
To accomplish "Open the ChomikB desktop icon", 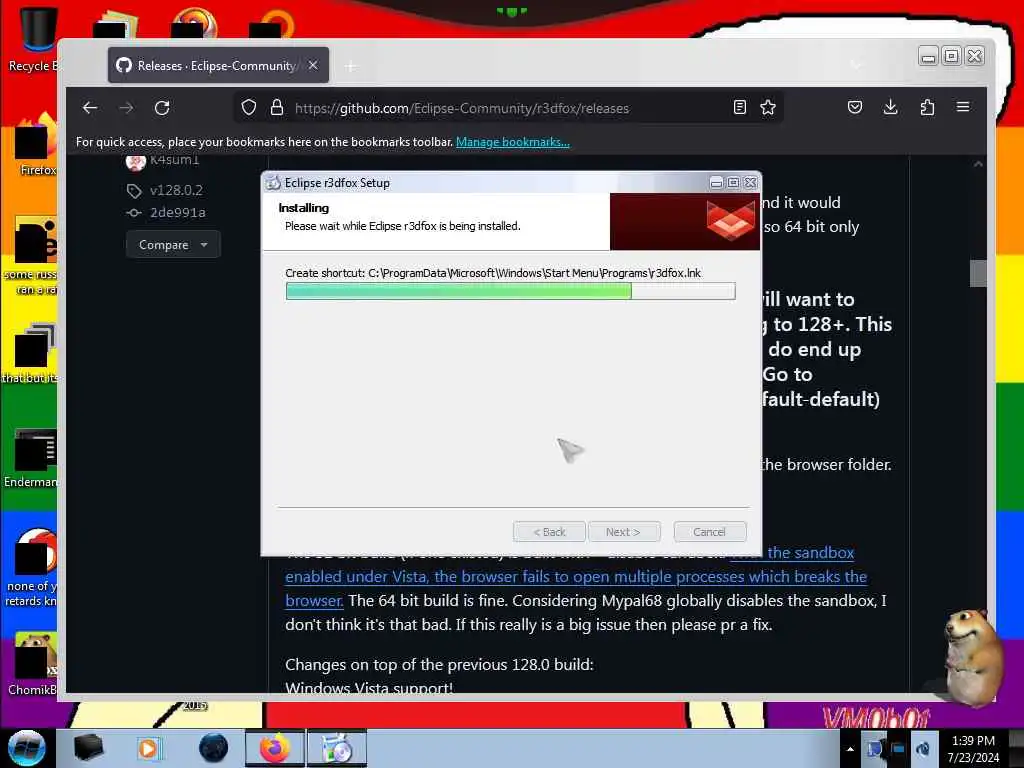I will click(33, 664).
